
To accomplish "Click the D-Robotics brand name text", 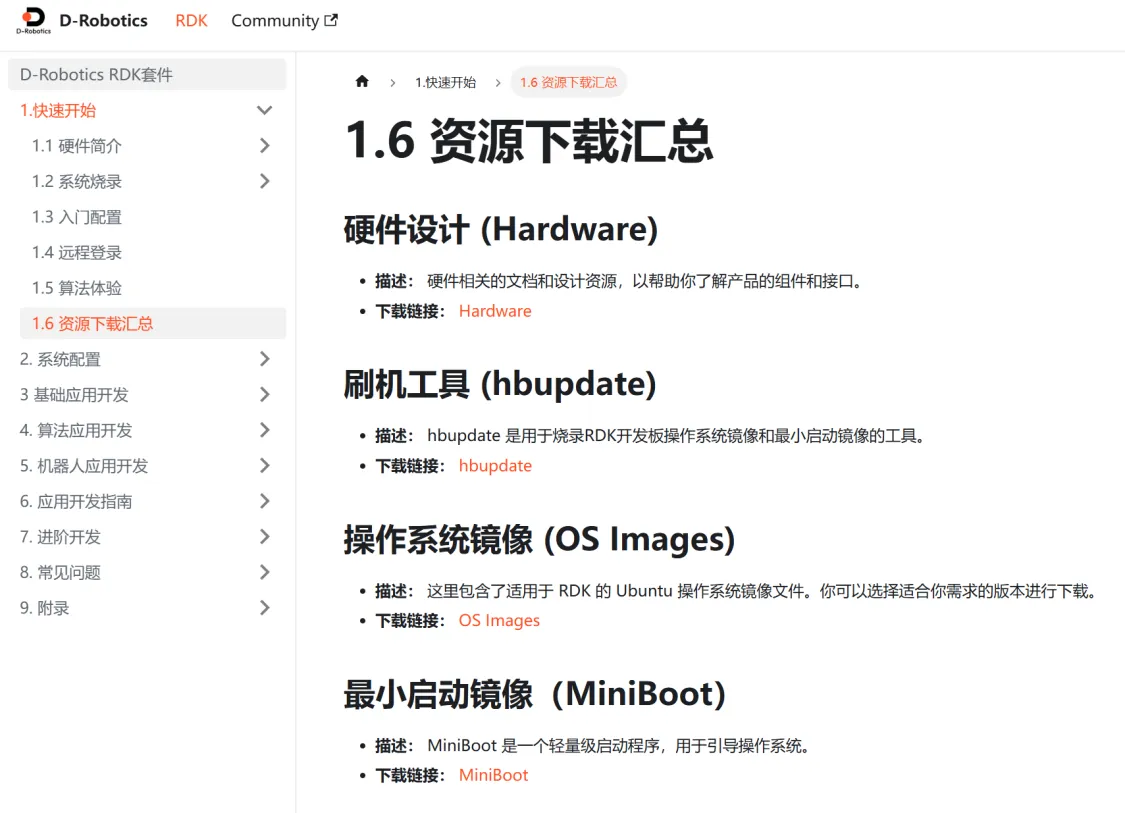I will pos(103,21).
